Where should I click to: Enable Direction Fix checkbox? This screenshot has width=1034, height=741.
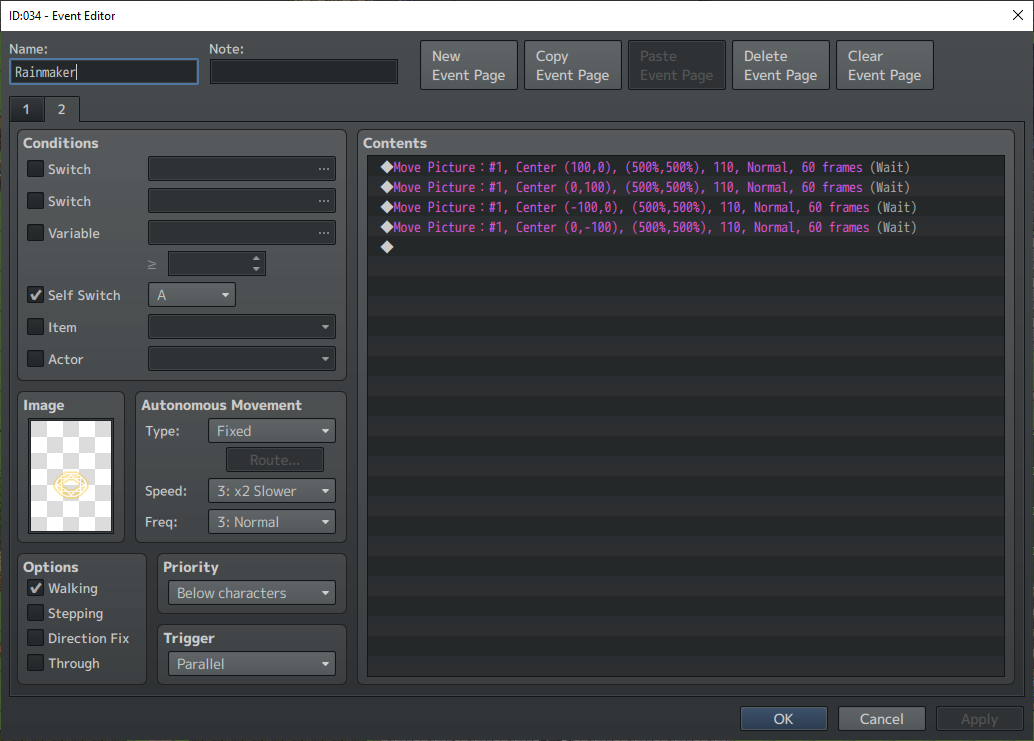[36, 637]
